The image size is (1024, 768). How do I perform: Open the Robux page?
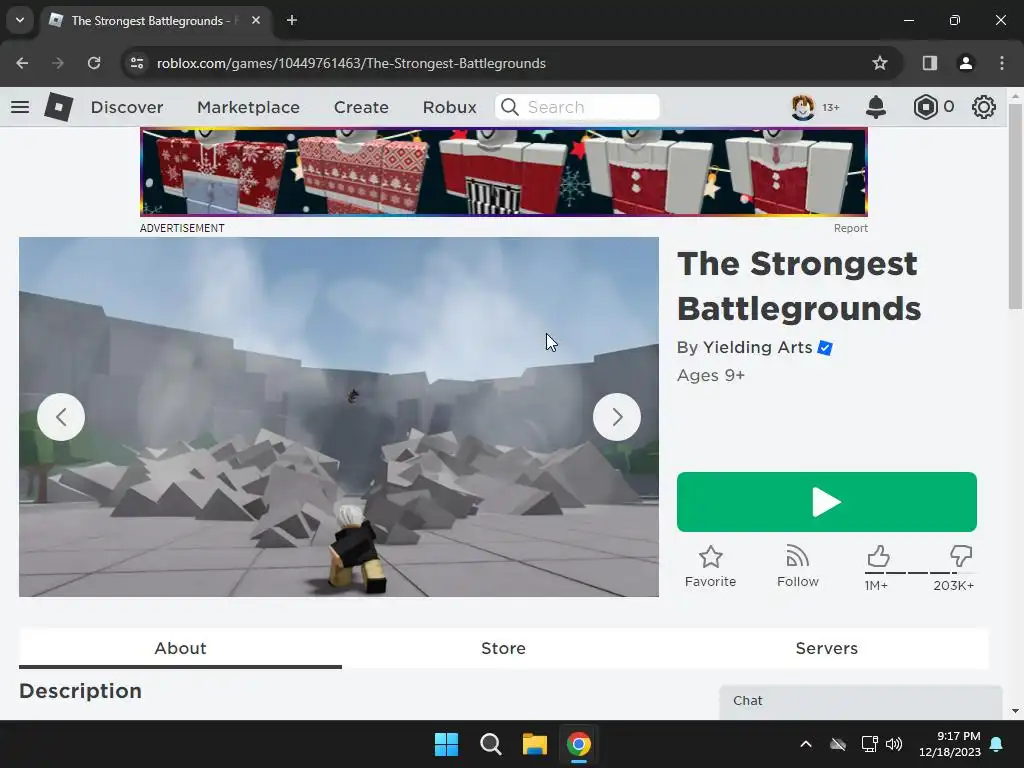449,107
